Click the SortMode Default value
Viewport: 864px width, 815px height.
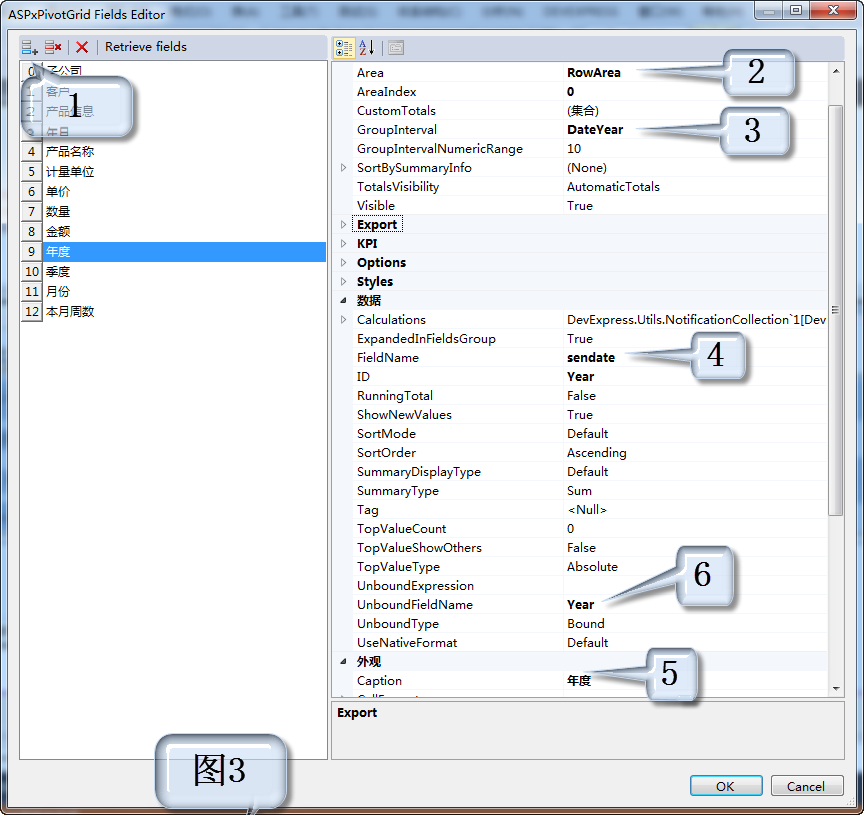point(587,434)
